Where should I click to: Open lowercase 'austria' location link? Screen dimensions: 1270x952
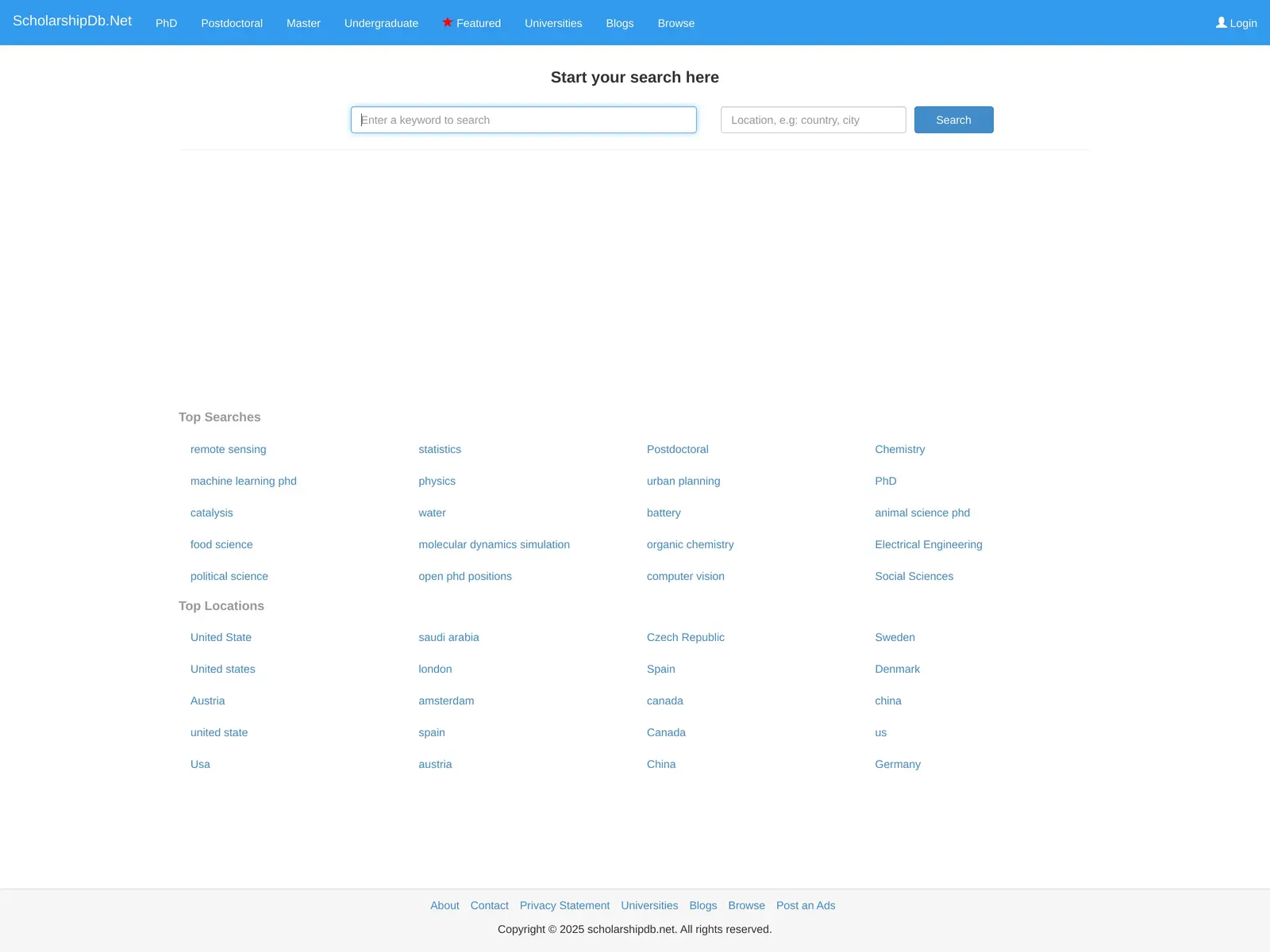(436, 764)
